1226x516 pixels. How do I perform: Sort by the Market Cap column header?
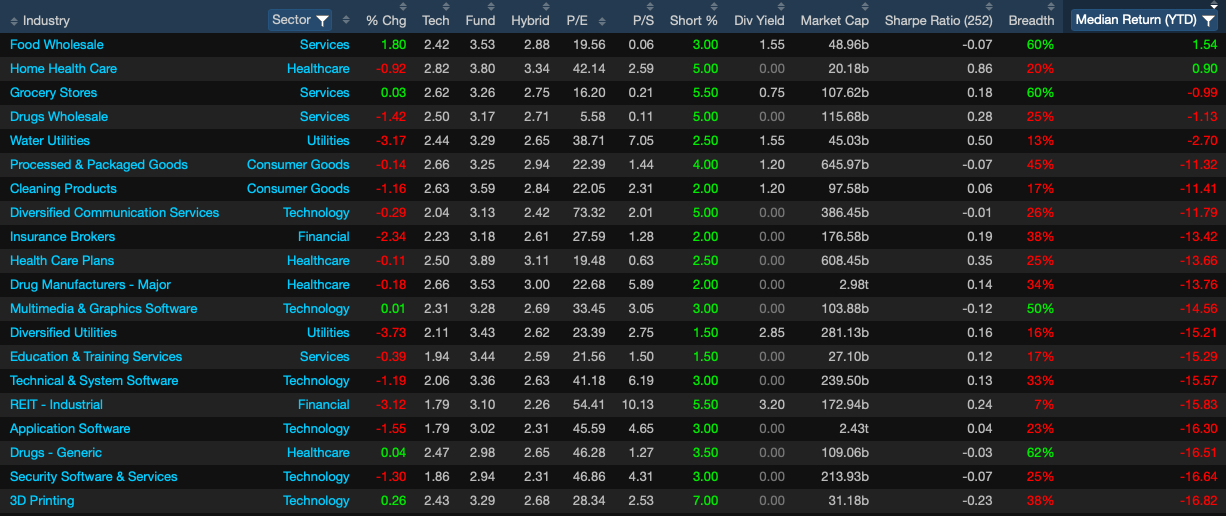click(x=835, y=20)
